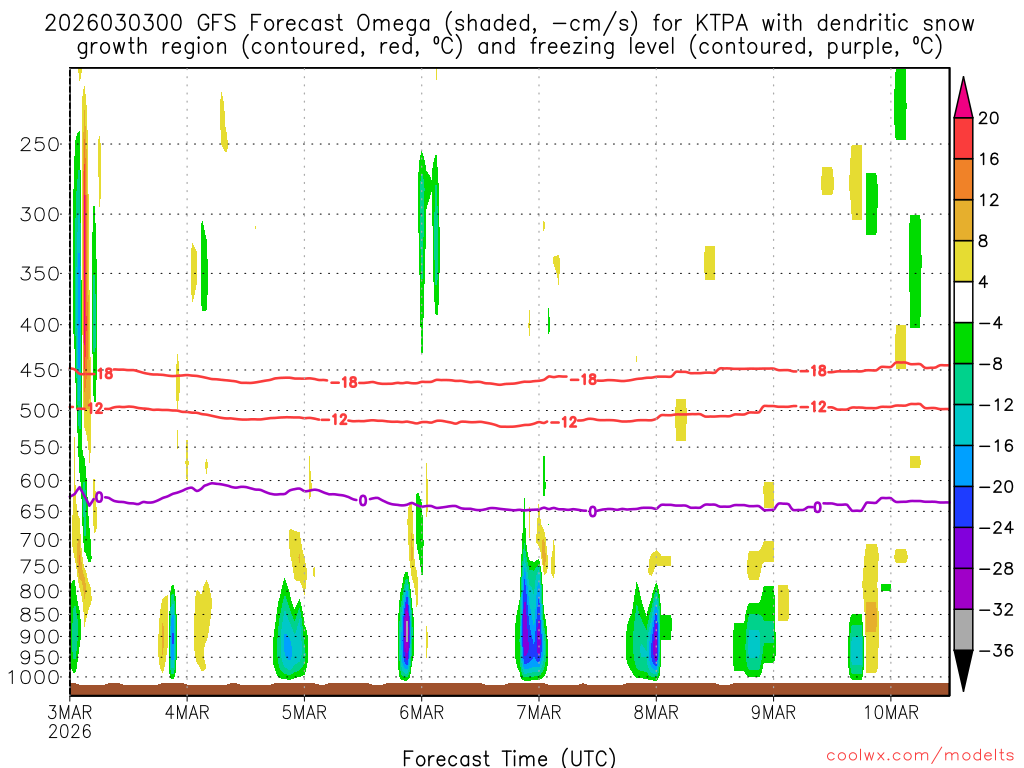Click the purple color bar segment between -28 and -32
Screen dimensions: 1024x768
pos(964,588)
